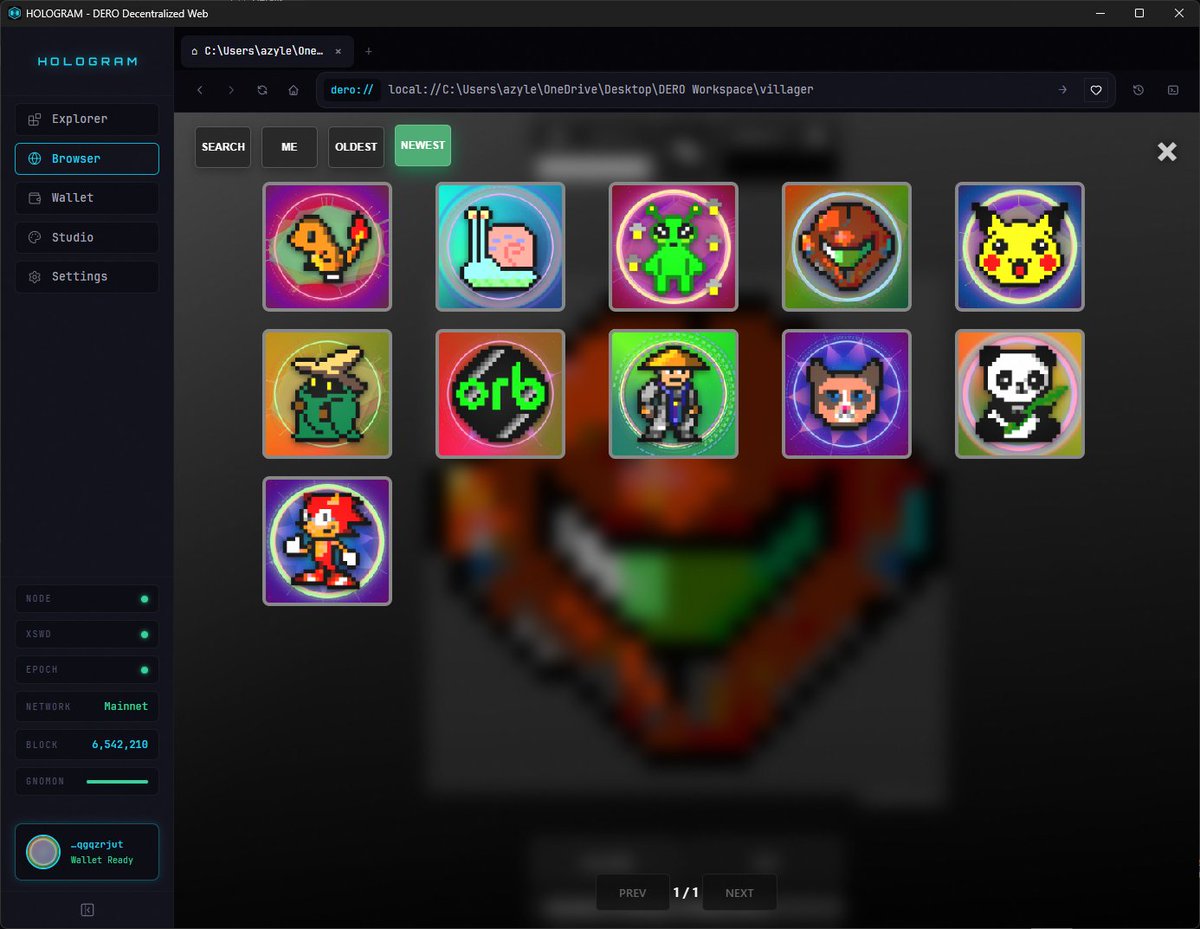Click the XSWD status row
The height and width of the screenshot is (929, 1200).
[x=86, y=634]
